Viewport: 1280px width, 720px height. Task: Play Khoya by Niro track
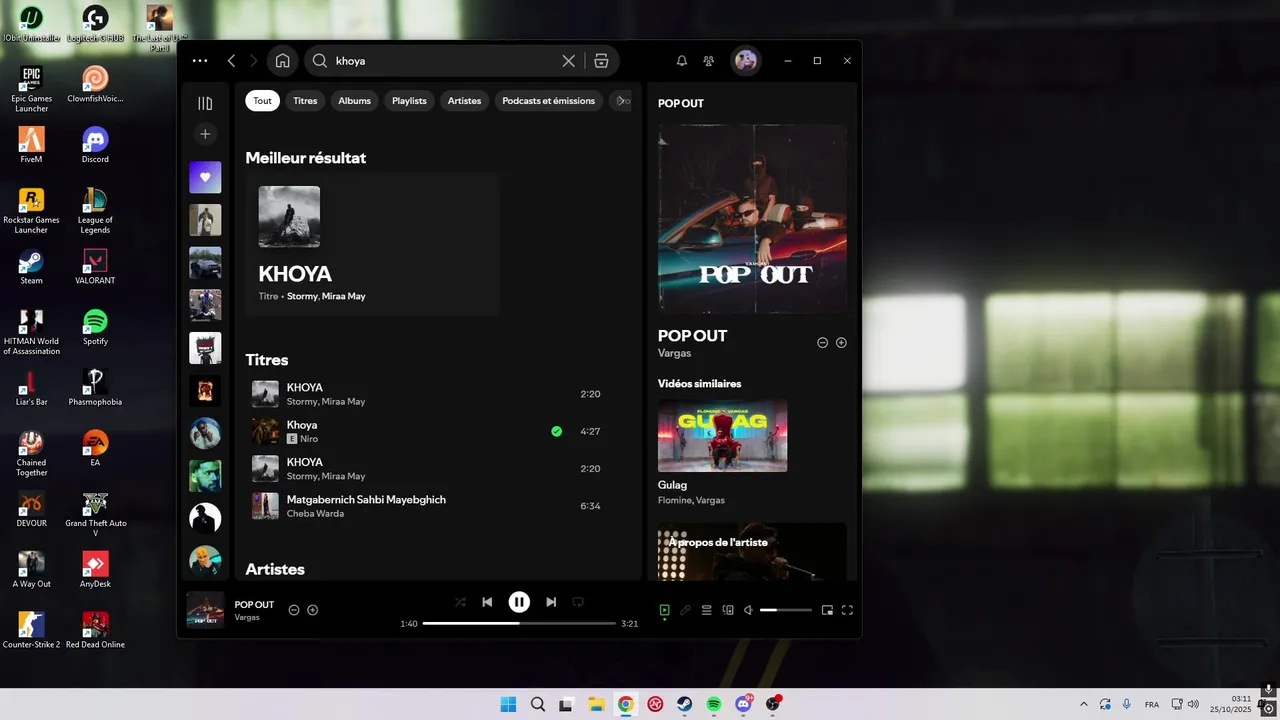426,431
